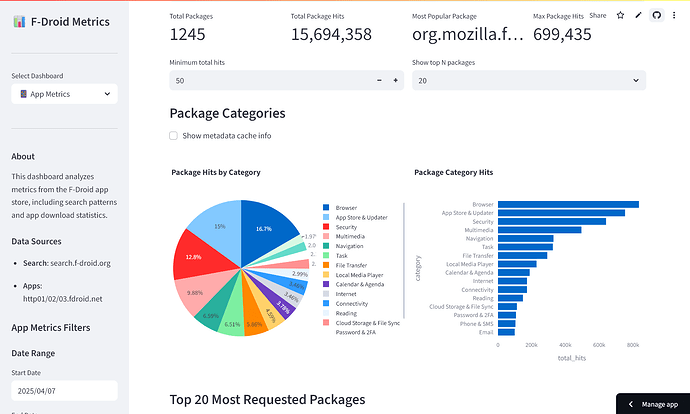
Task: Click the Security legend entry in pie chart
Action: point(349,227)
